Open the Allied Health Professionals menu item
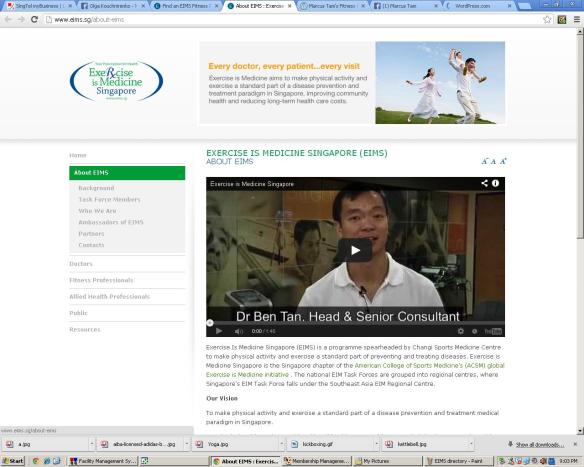584x467 pixels. 110,296
